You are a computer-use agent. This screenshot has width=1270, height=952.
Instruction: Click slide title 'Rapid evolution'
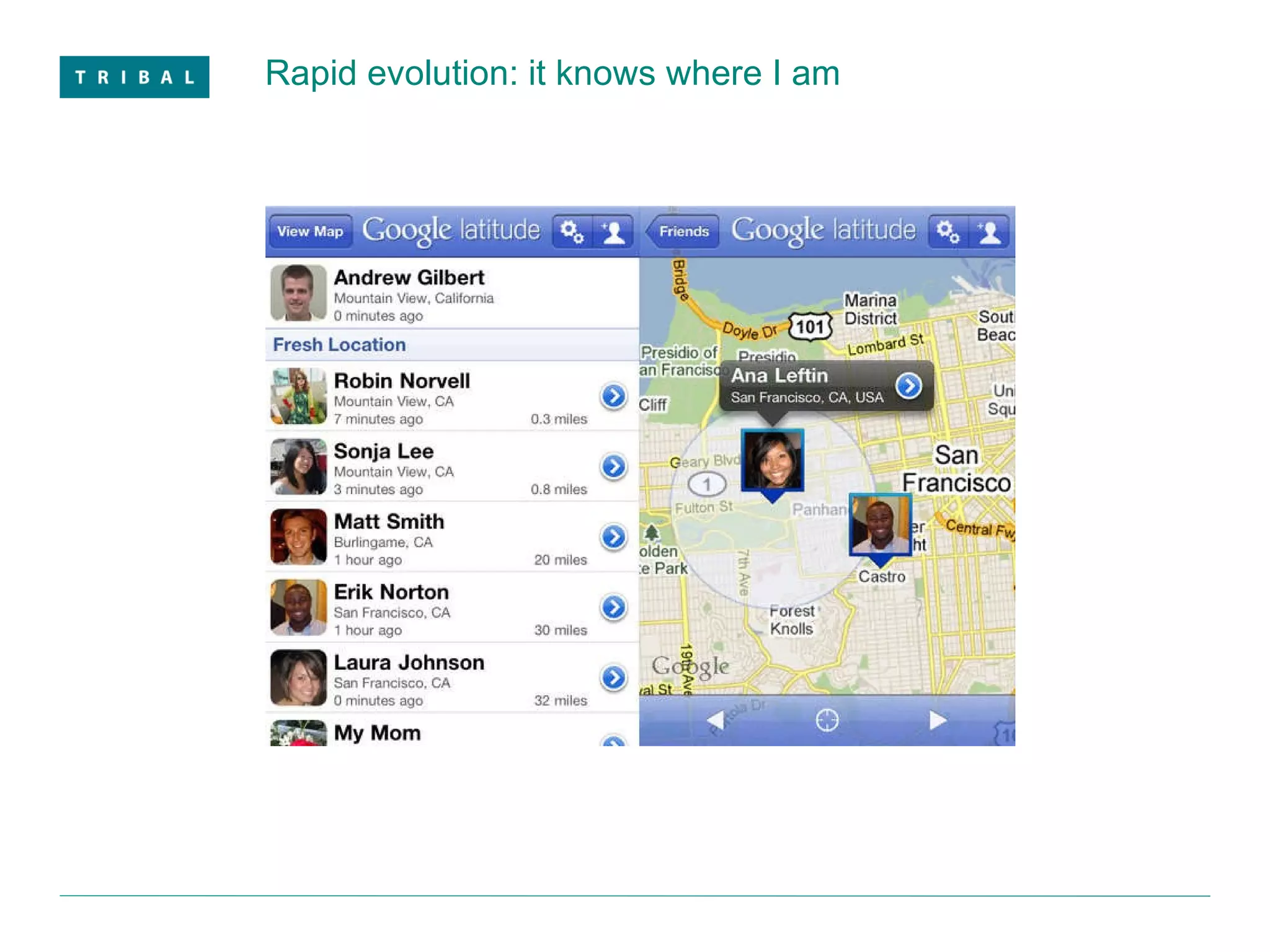[x=553, y=73]
